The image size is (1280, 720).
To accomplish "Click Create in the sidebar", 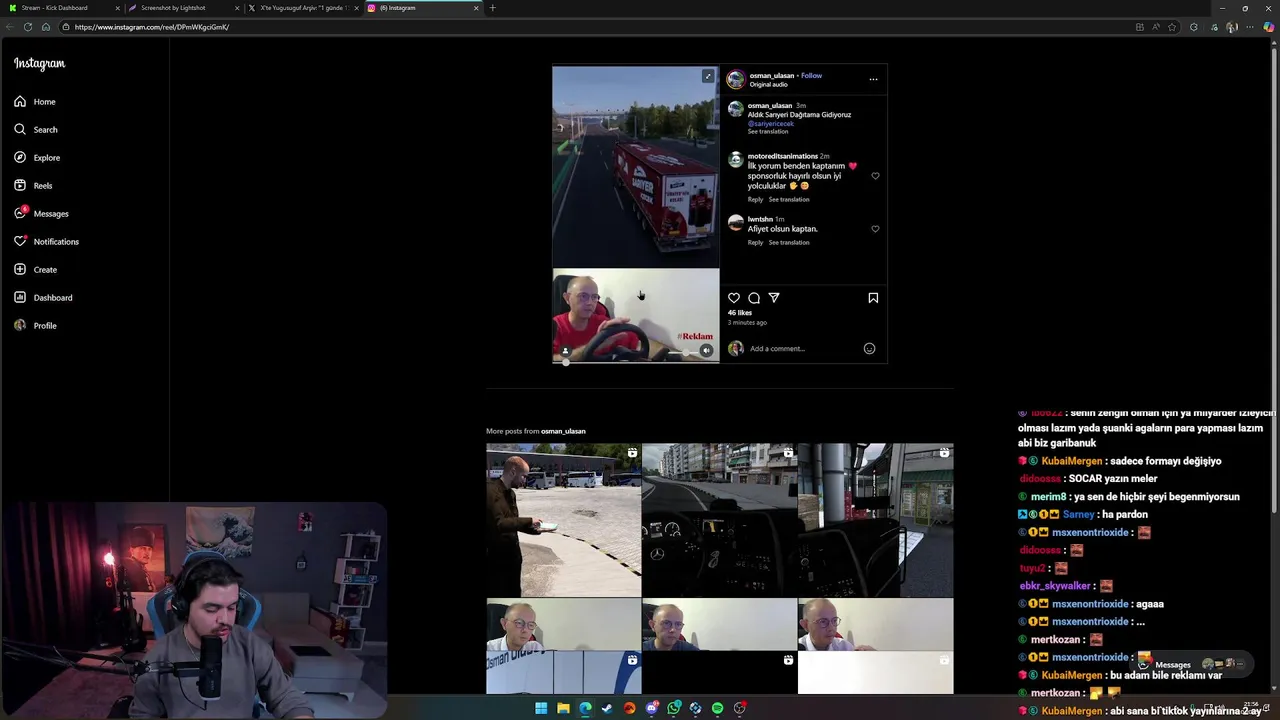I will (x=35, y=270).
